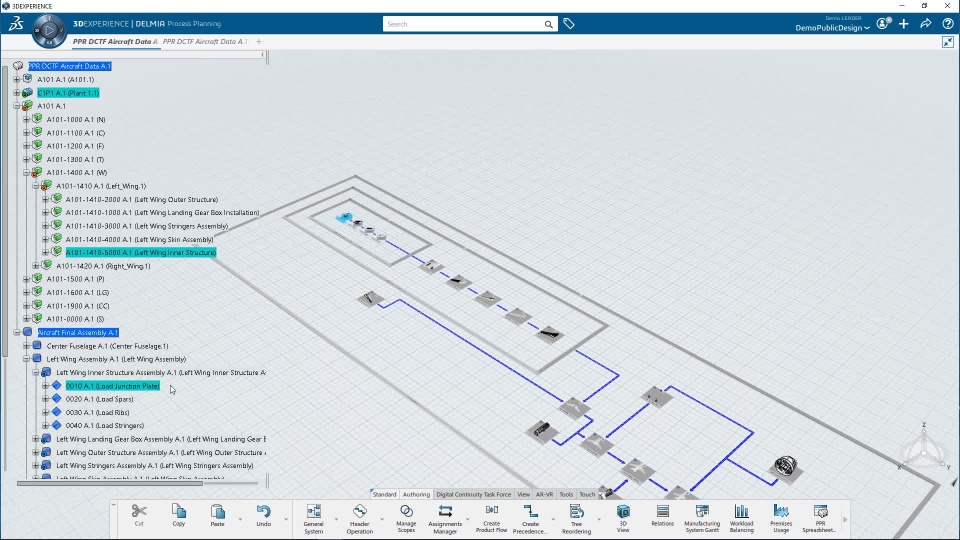
Task: Open the Assignments Manager
Action: [445, 511]
